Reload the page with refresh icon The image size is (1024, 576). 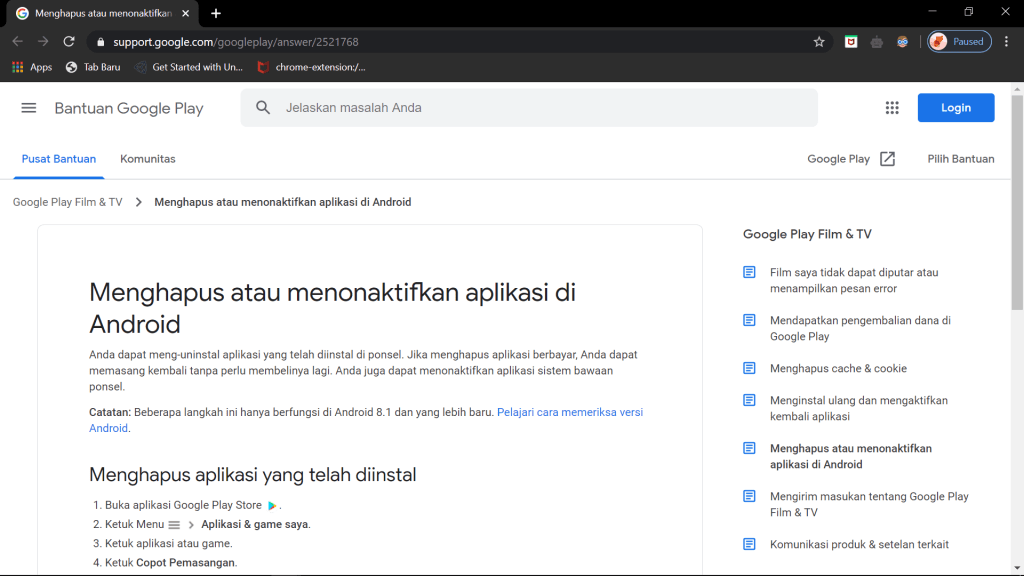[69, 42]
